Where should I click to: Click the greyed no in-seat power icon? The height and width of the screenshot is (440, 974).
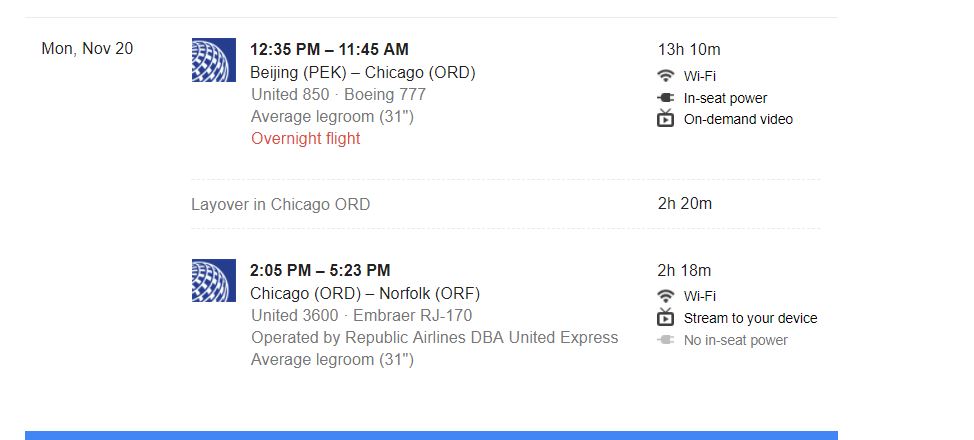click(x=665, y=340)
